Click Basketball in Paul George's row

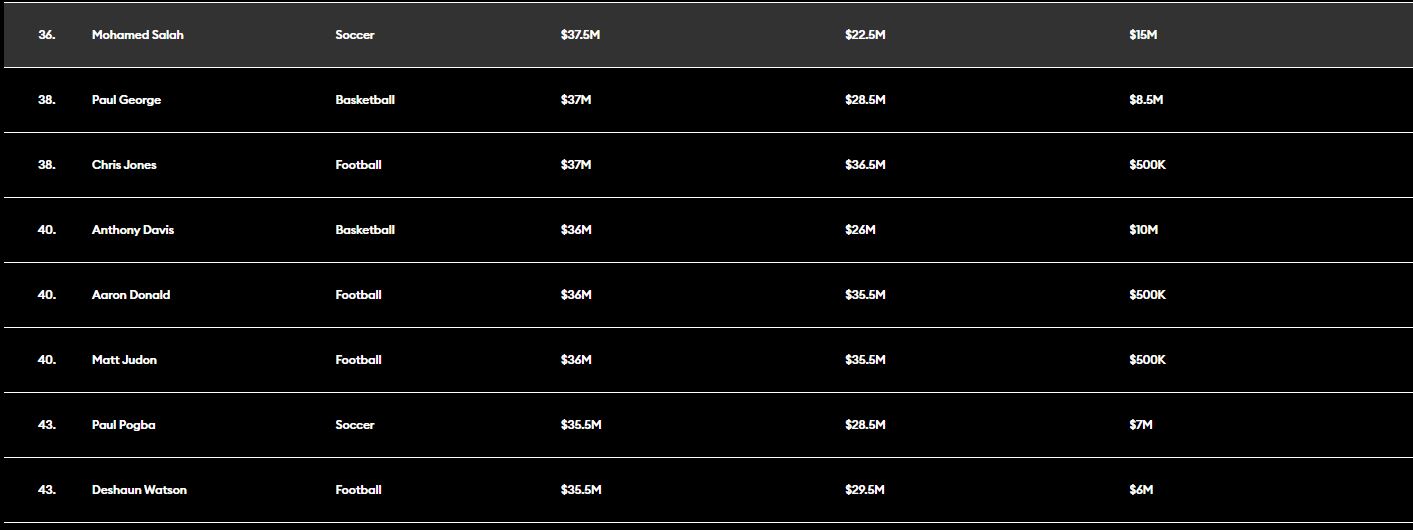365,100
